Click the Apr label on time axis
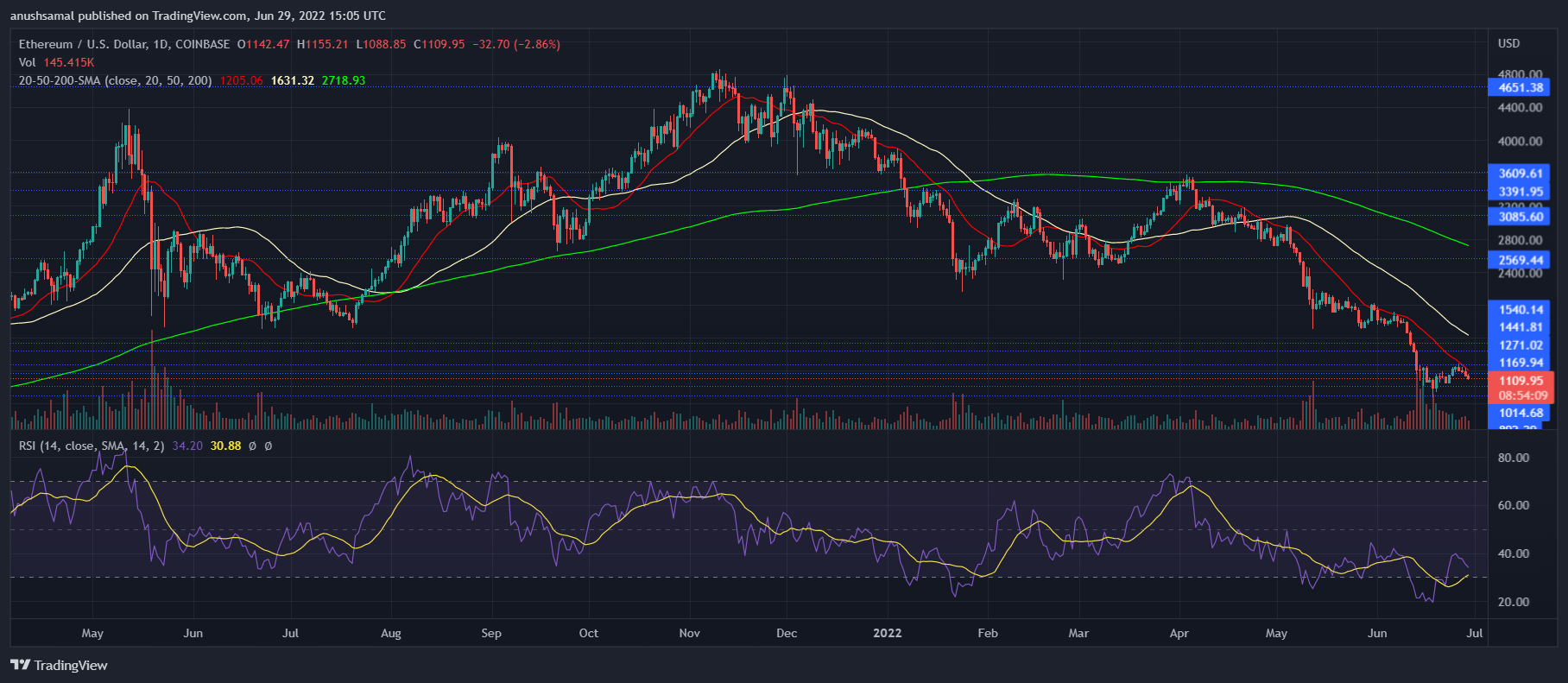Screen dimensions: 1568x683 pyautogui.click(x=1179, y=633)
